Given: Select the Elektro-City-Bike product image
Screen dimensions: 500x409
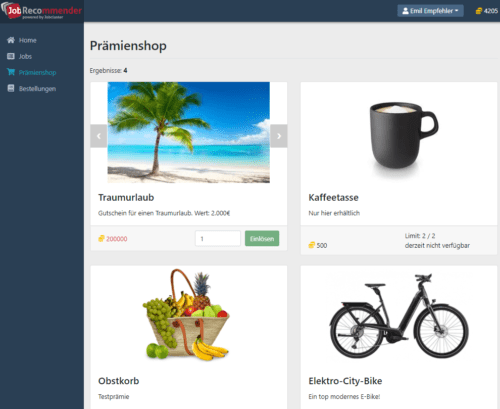Looking at the screenshot, I should (x=399, y=316).
